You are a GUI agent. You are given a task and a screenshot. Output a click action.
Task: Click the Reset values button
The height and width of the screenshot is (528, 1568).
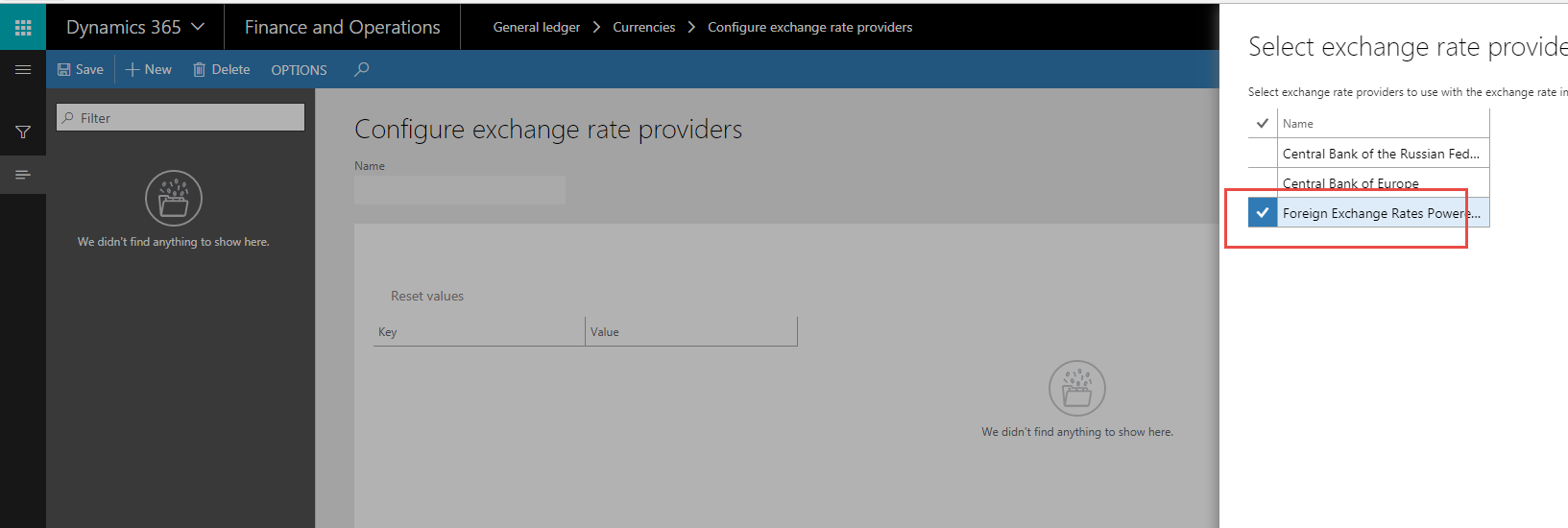click(x=427, y=296)
